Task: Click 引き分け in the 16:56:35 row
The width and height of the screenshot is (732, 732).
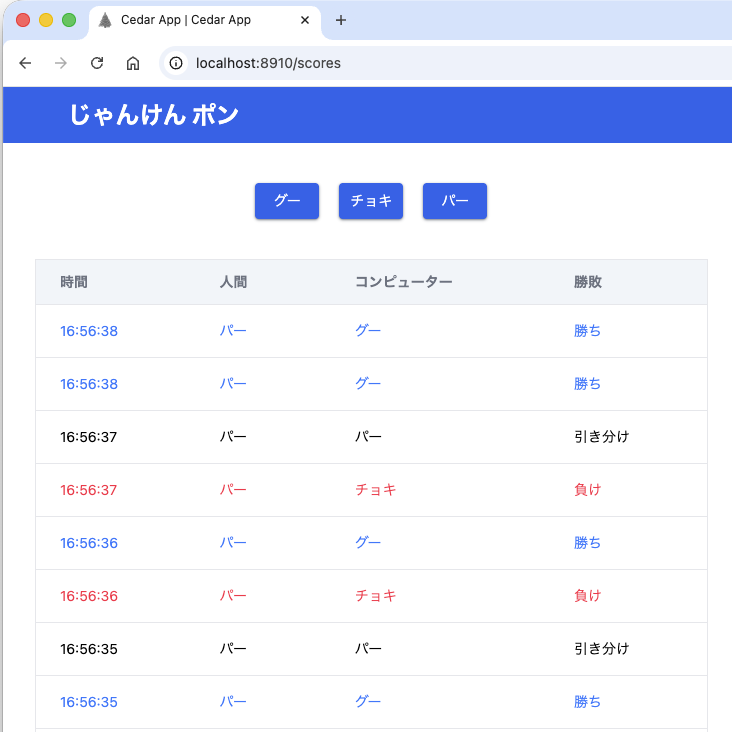Action: coord(601,649)
